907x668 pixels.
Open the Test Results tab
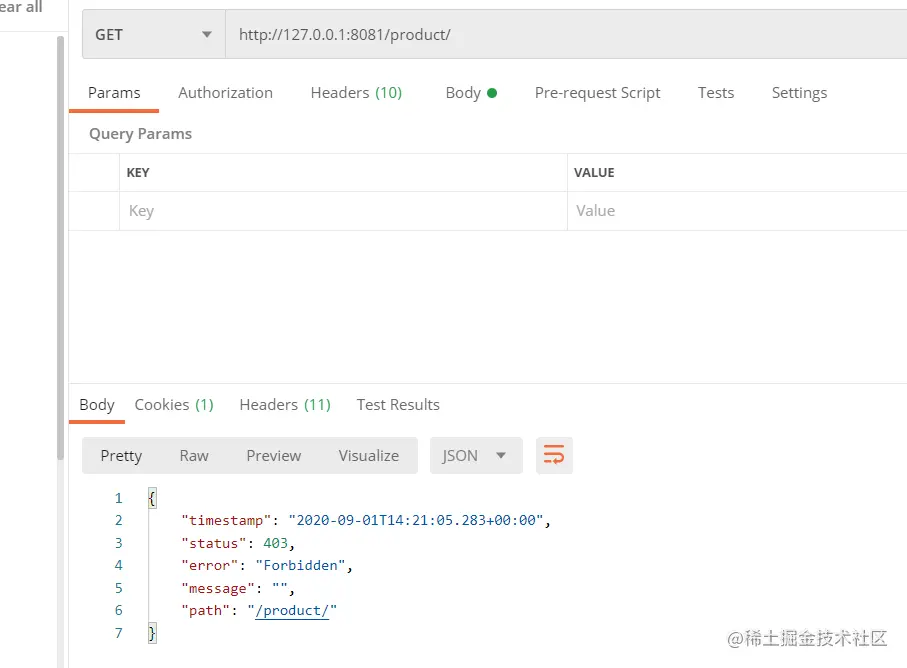pos(398,405)
